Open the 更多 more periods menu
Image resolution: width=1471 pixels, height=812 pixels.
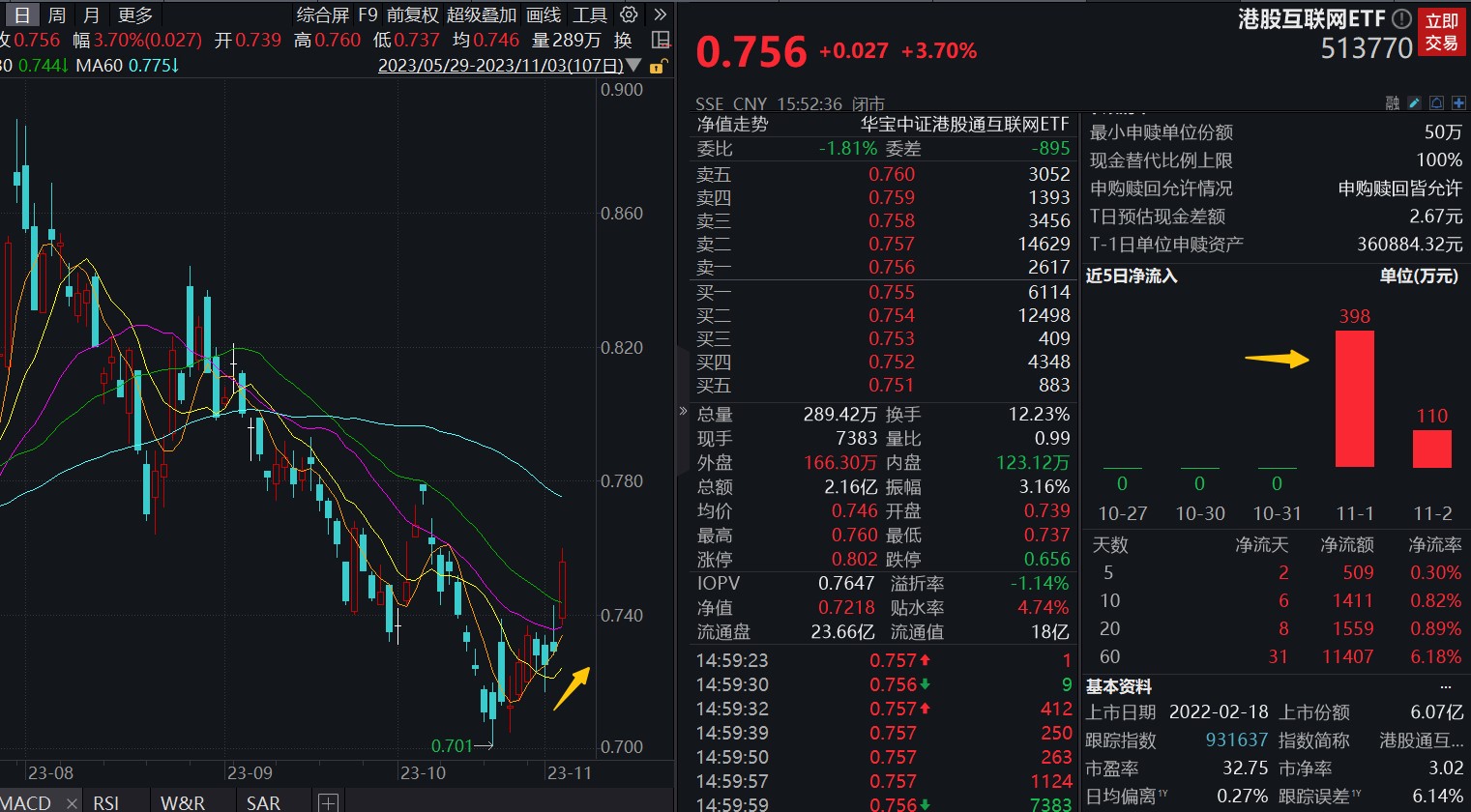(x=135, y=14)
